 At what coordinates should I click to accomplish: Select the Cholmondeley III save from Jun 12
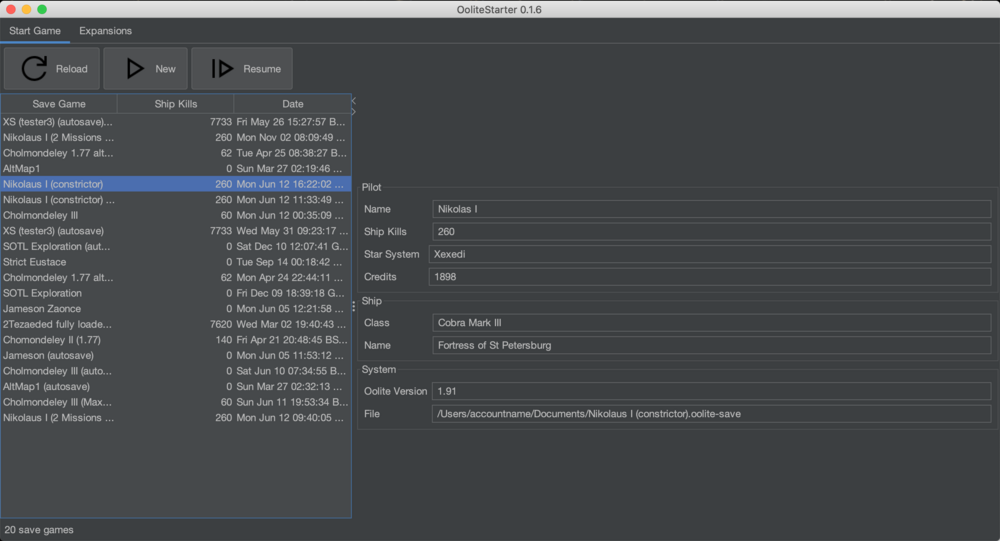click(60, 215)
